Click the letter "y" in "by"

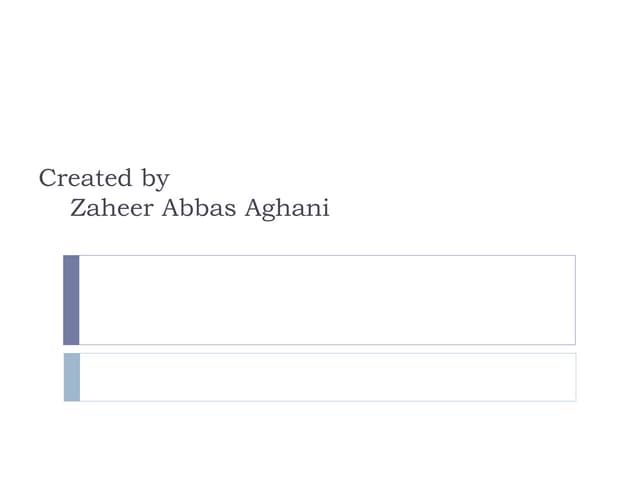163,182
